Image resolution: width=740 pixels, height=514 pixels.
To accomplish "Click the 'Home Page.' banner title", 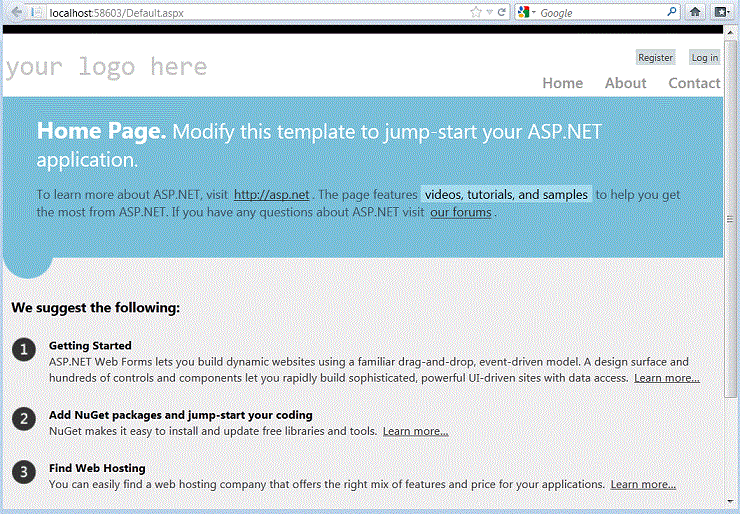I will [101, 131].
